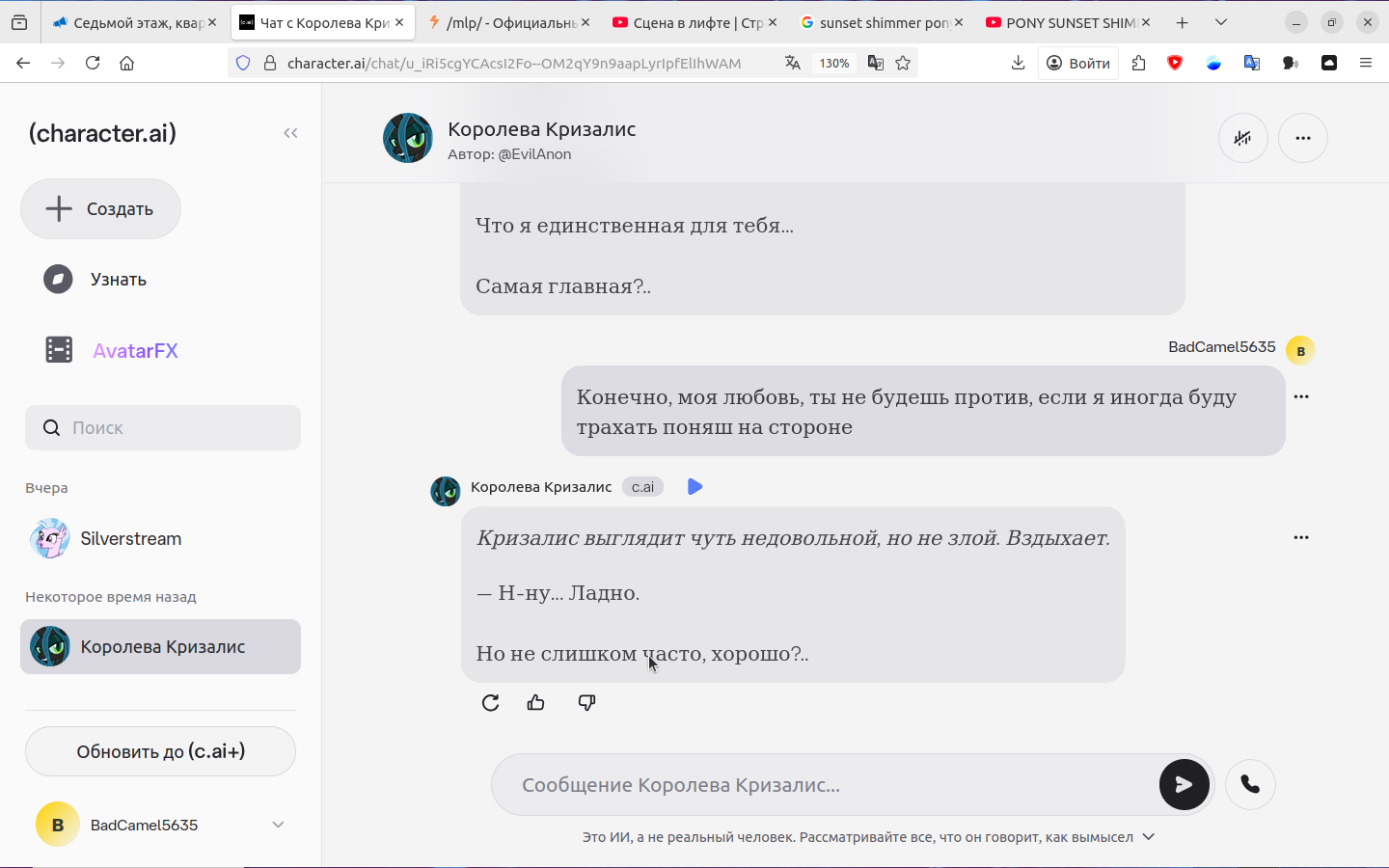
Task: Switch to the PONY SUNSET SHIMMER tab
Action: click(x=1068, y=22)
